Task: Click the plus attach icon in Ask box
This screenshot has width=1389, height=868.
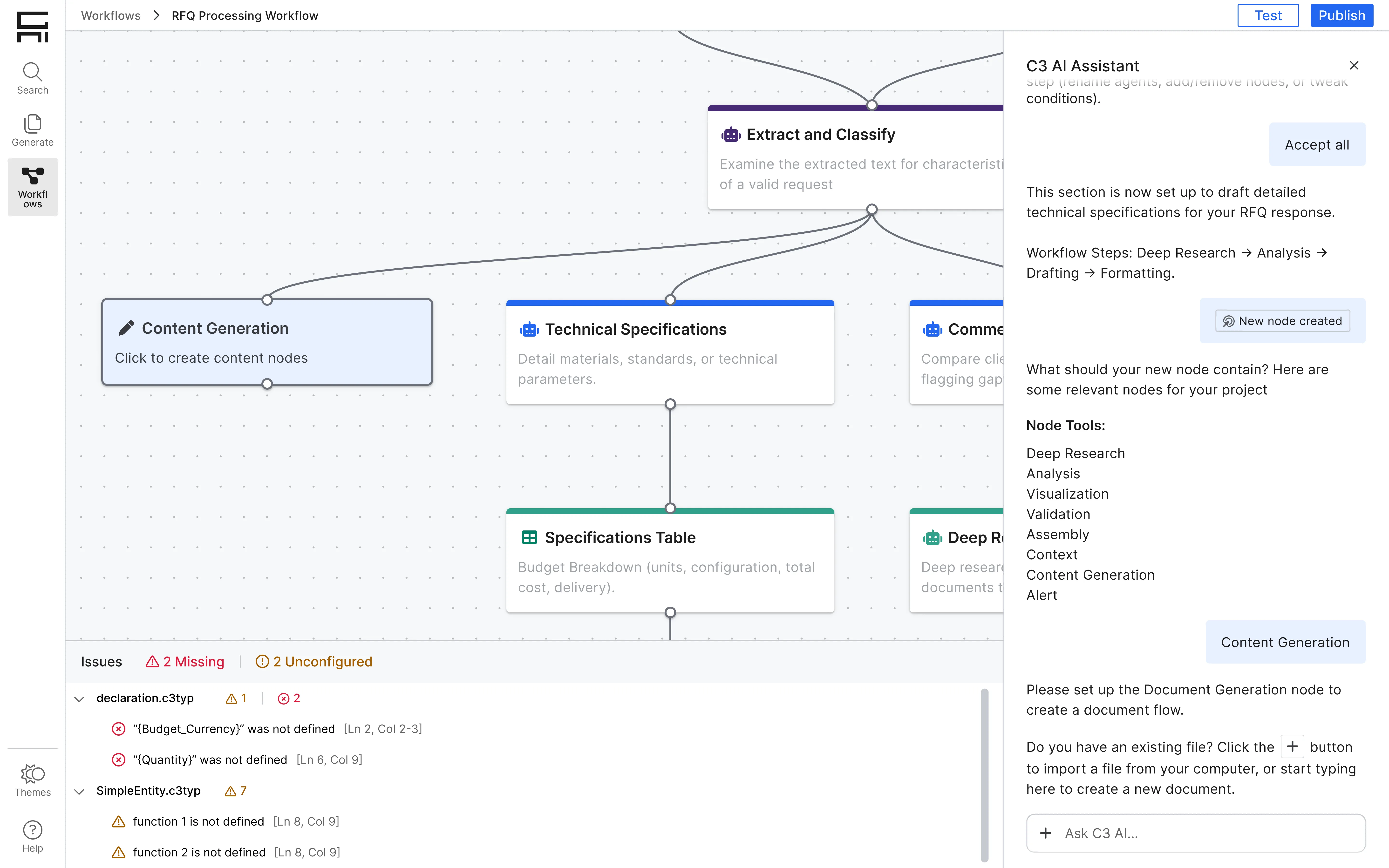Action: click(x=1046, y=833)
